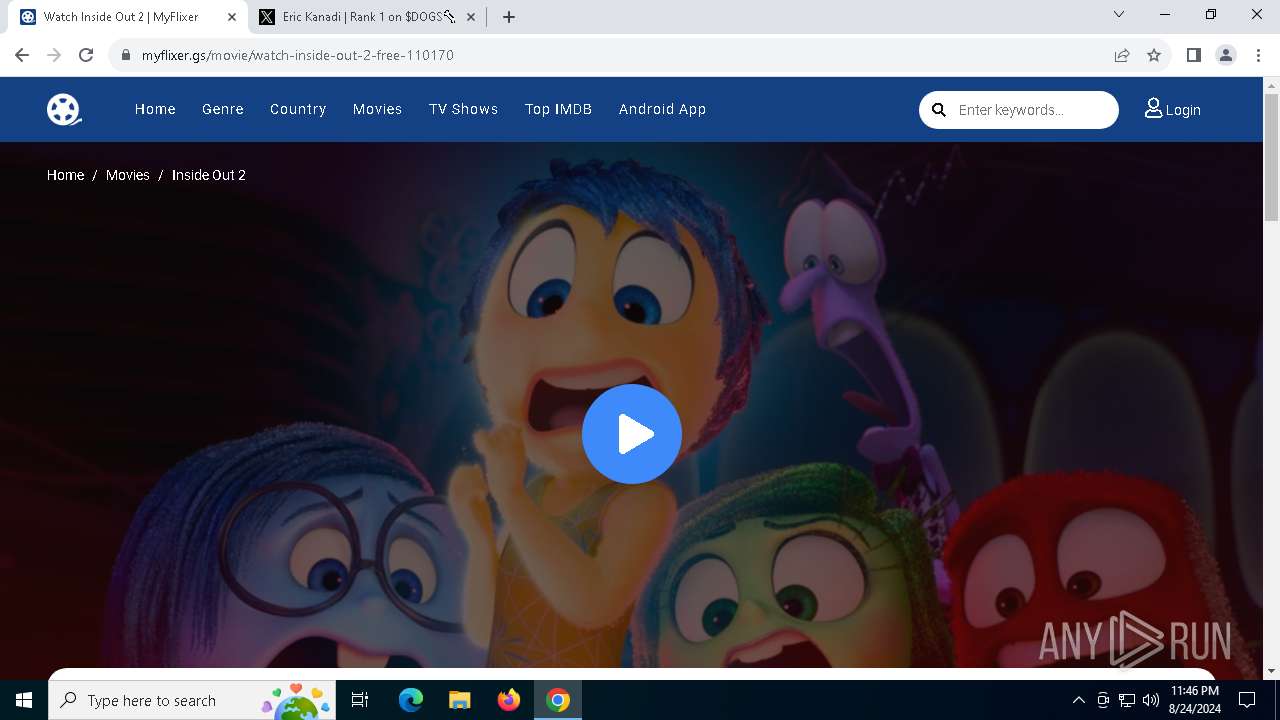The image size is (1280, 720).
Task: Click the taskbar search box
Action: tap(194, 700)
